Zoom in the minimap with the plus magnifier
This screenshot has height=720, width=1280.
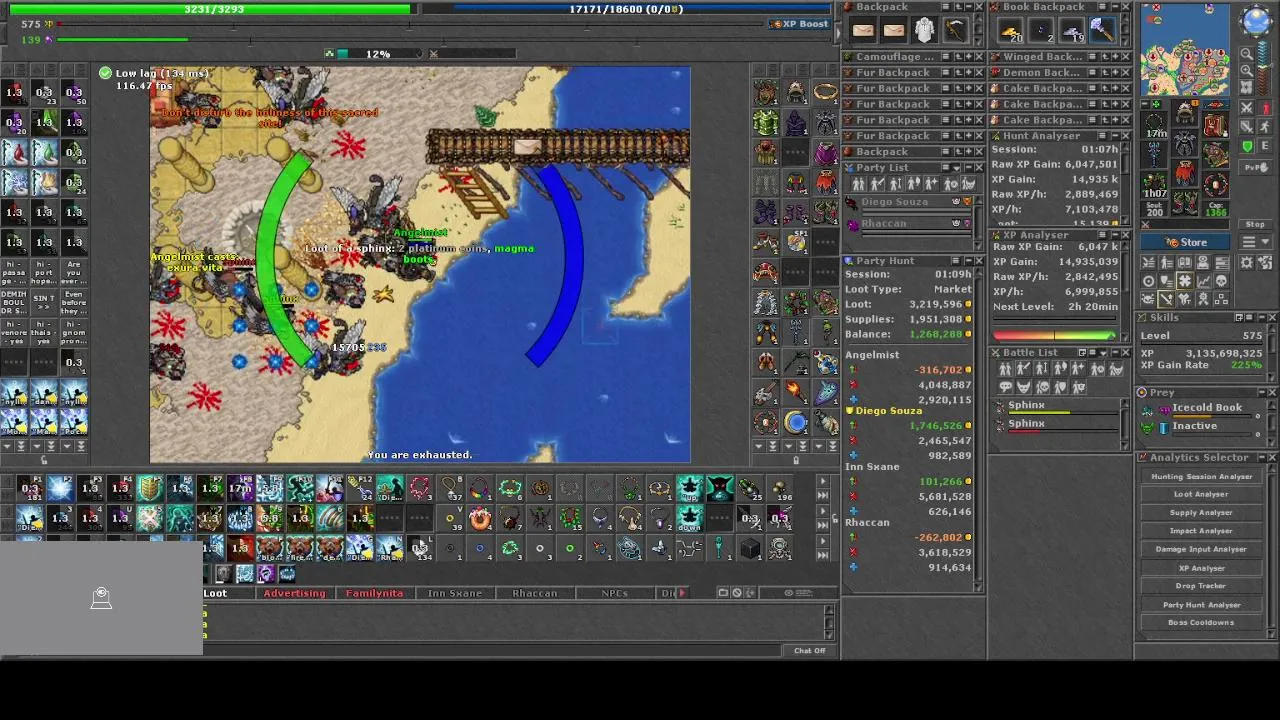click(x=1247, y=70)
